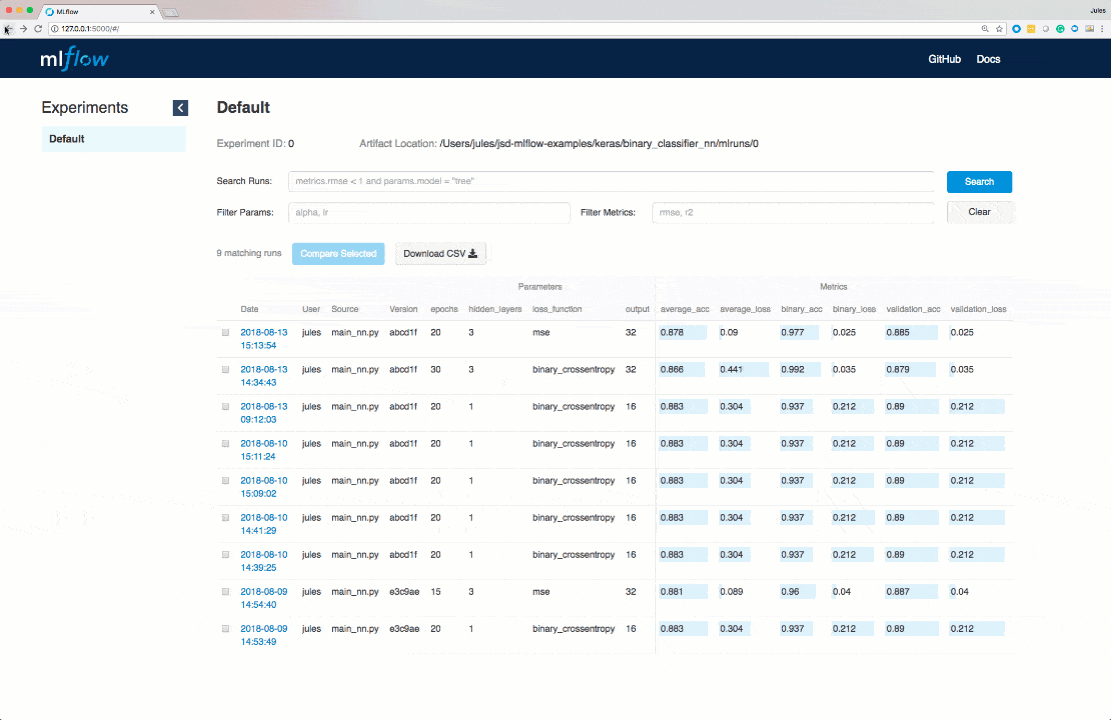1111x720 pixels.
Task: Tick the checkbox for run 2018-08-09 14:54:40
Action: pyautogui.click(x=225, y=592)
